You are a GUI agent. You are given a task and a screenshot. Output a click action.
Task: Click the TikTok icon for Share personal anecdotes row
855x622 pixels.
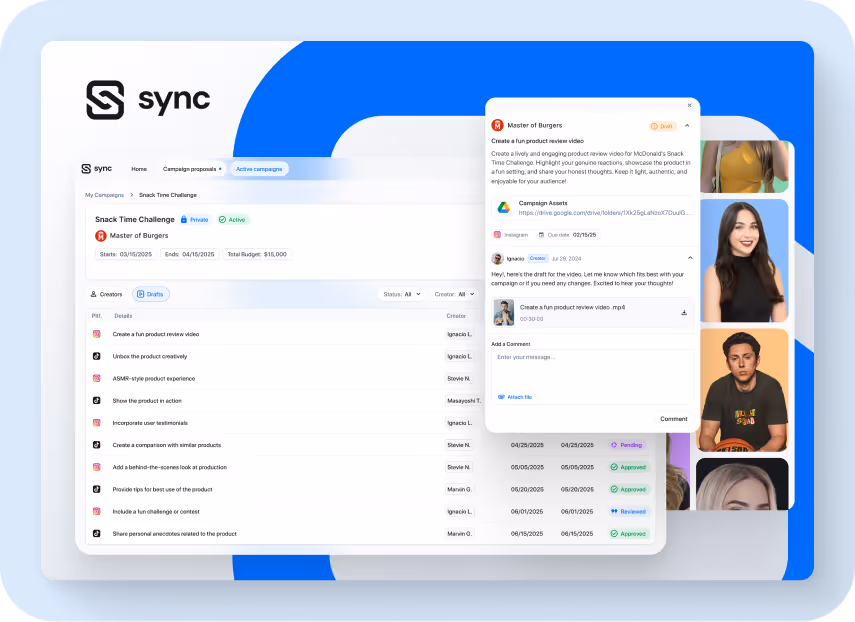click(x=97, y=534)
